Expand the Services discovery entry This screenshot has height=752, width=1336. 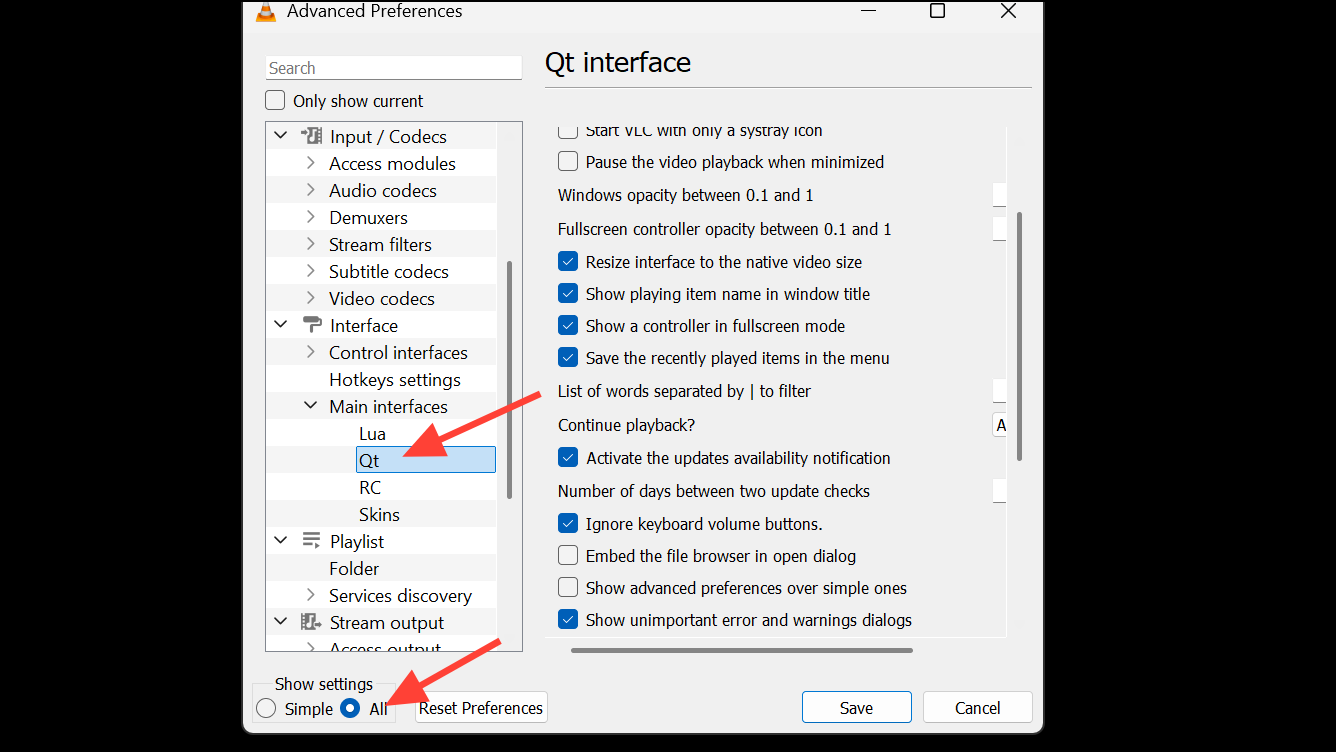click(x=310, y=595)
